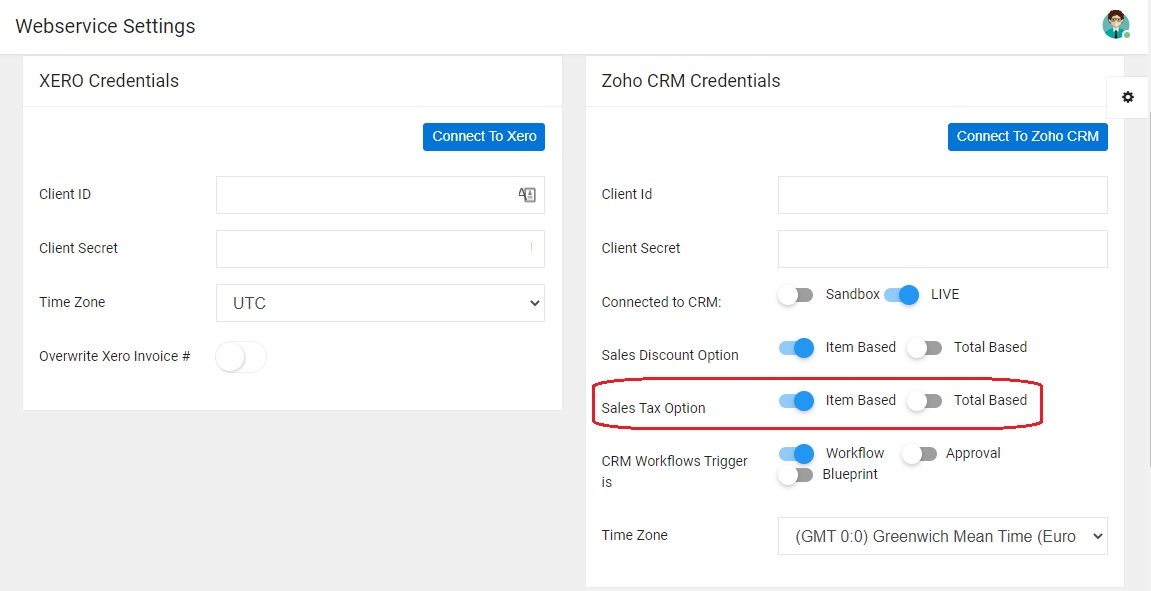
Task: Click the user avatar profile icon
Action: coord(1116,24)
